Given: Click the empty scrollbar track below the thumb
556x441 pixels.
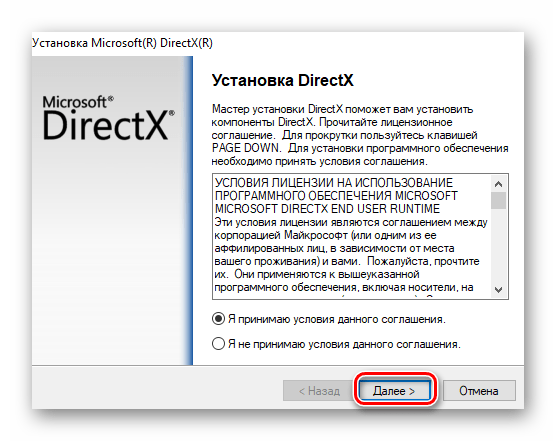Looking at the screenshot, I should click(x=499, y=245).
